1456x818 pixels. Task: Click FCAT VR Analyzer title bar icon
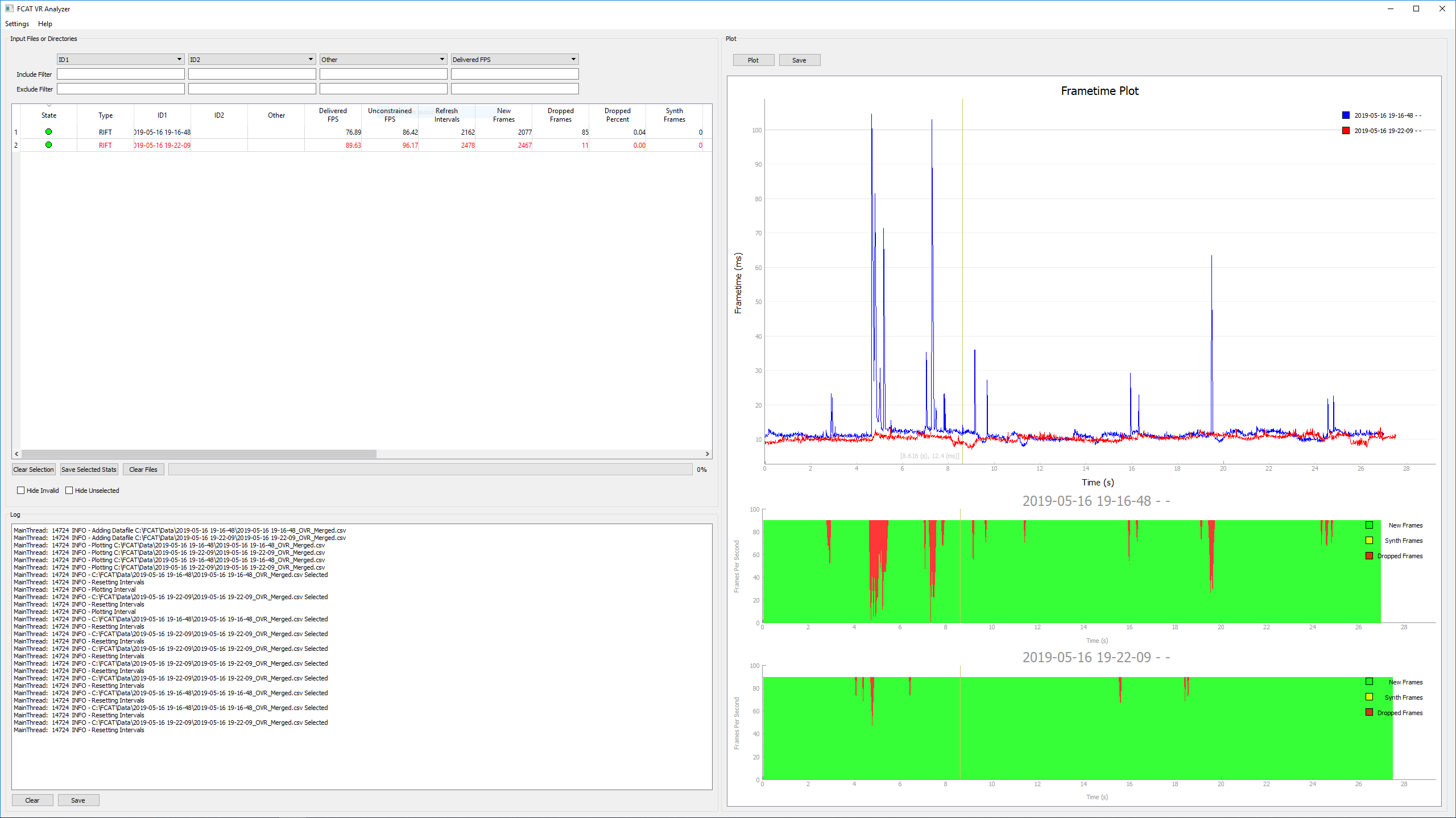click(x=9, y=9)
